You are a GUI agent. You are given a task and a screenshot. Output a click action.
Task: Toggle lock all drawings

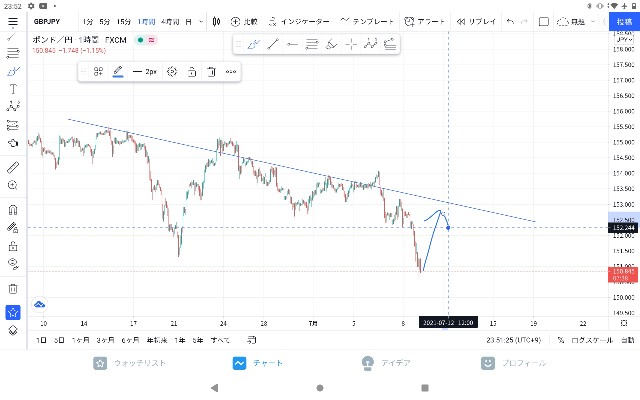(13, 246)
